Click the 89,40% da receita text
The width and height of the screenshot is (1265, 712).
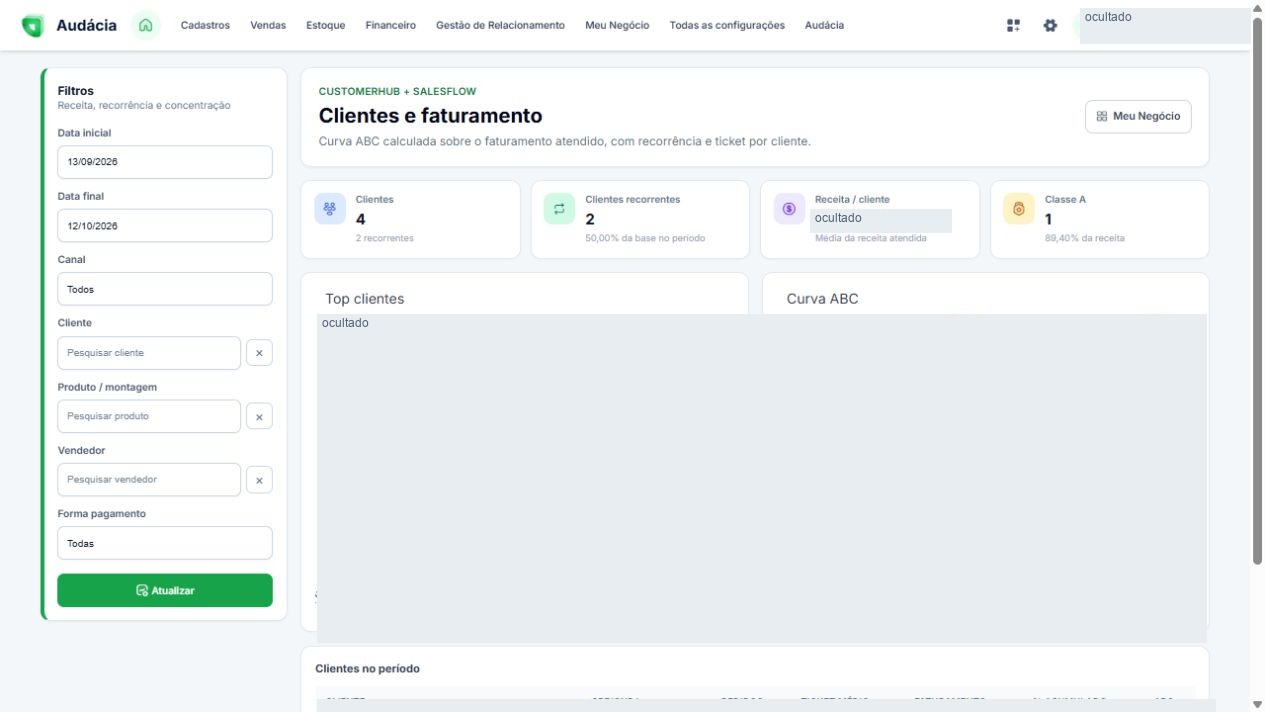tap(1085, 238)
